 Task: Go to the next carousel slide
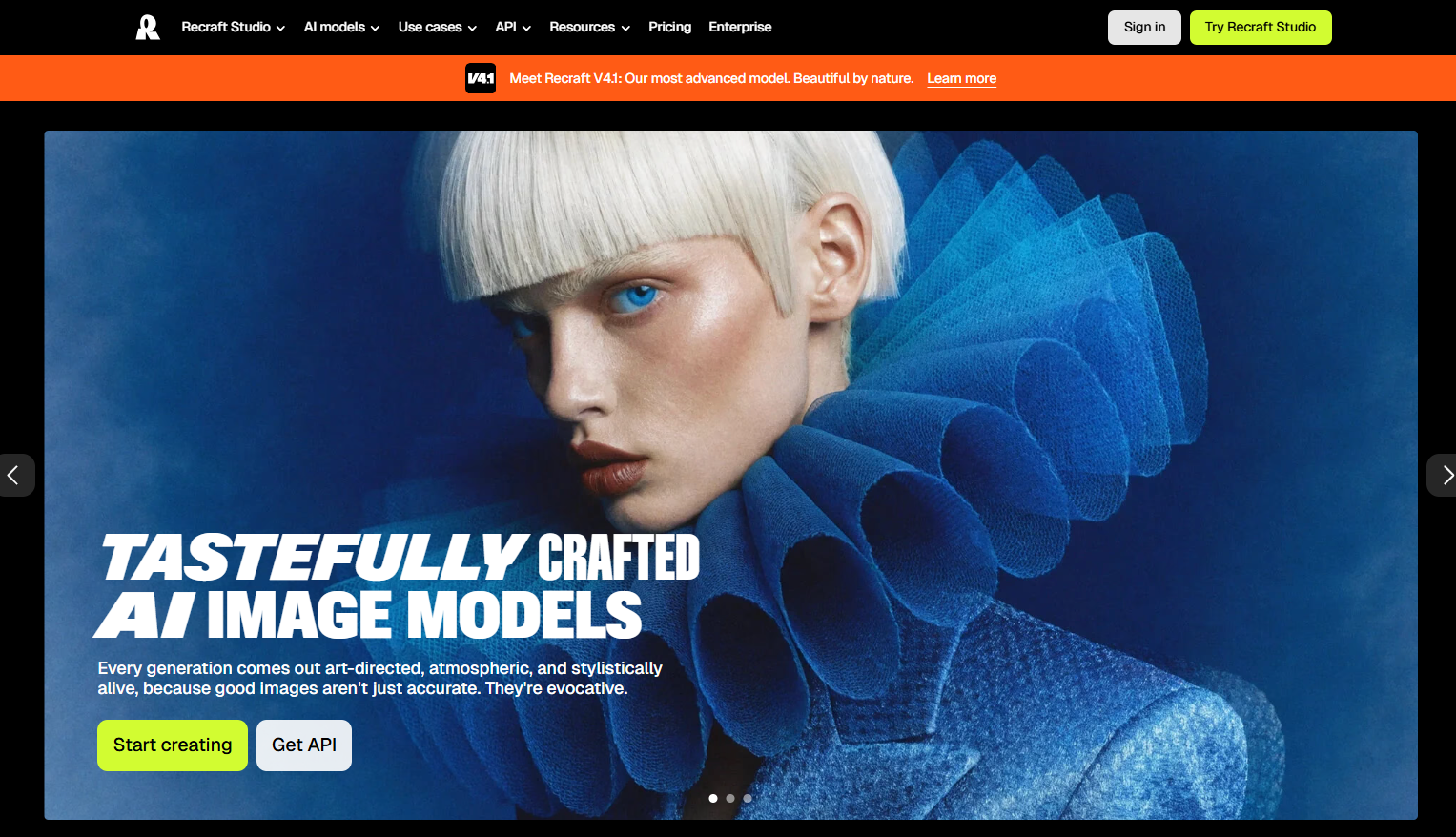(x=1444, y=475)
